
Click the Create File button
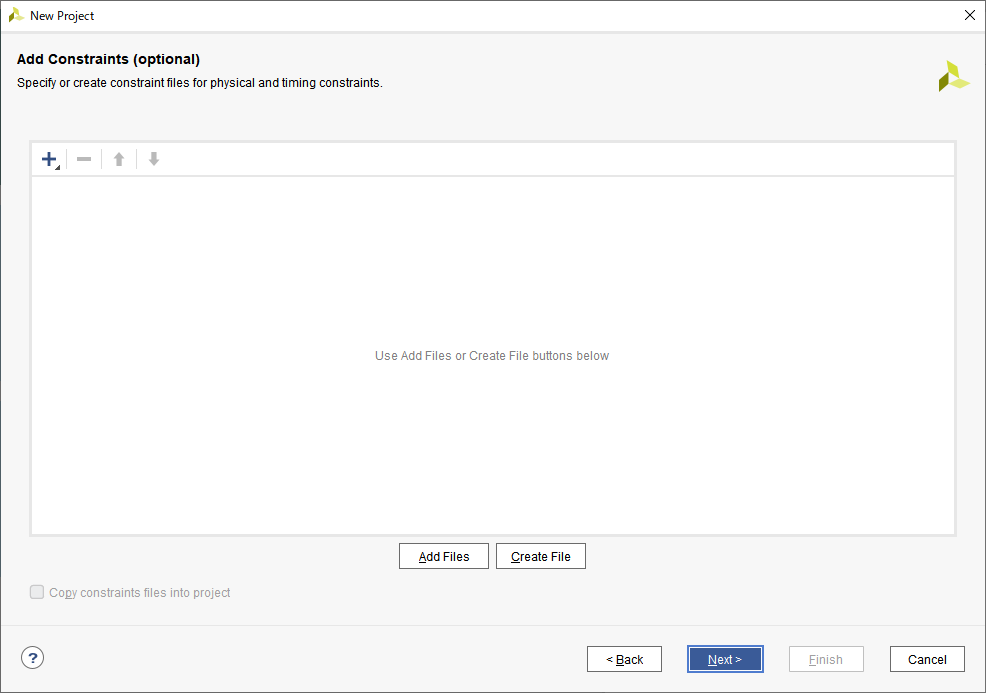coord(541,556)
